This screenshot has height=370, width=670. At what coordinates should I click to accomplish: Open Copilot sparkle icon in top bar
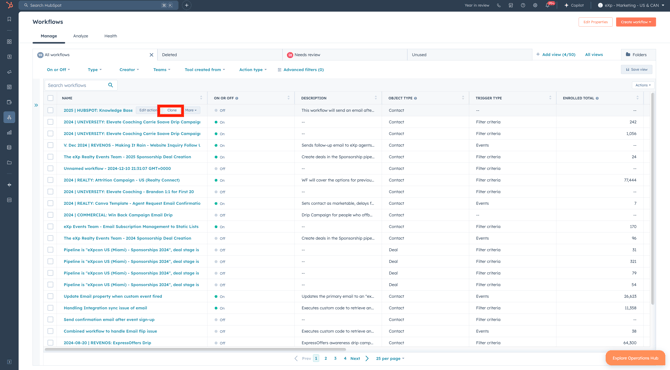pyautogui.click(x=567, y=5)
